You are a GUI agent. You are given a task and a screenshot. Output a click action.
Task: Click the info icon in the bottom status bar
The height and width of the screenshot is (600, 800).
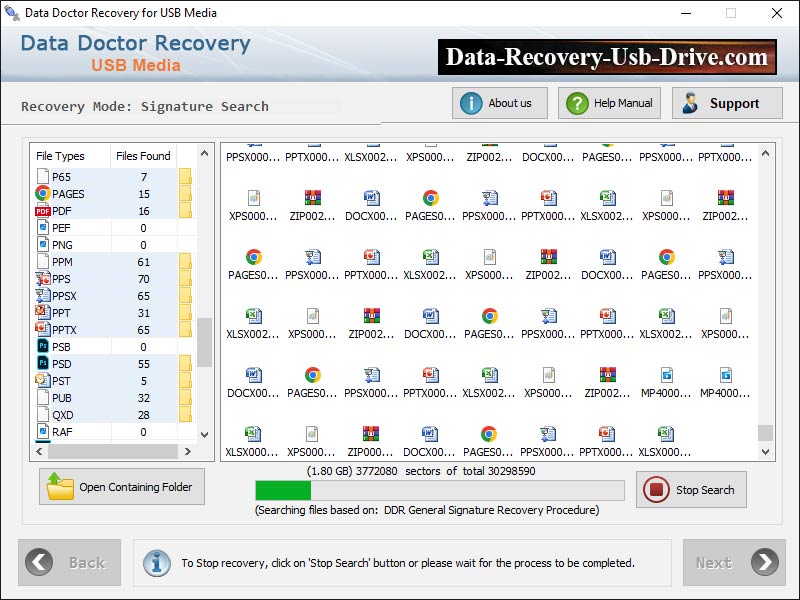click(x=157, y=563)
